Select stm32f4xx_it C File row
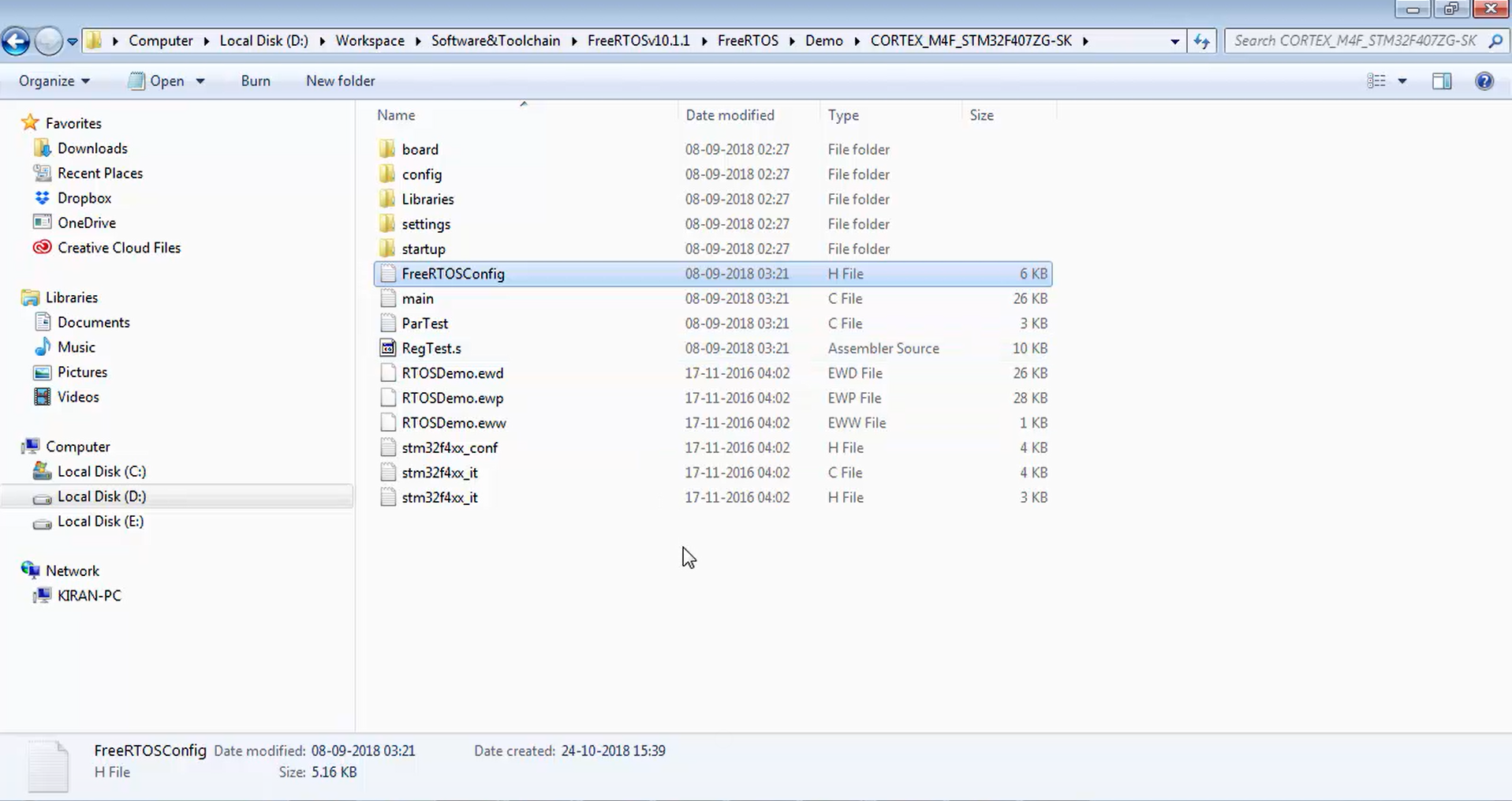Screen dimensions: 1512x801 tap(713, 473)
